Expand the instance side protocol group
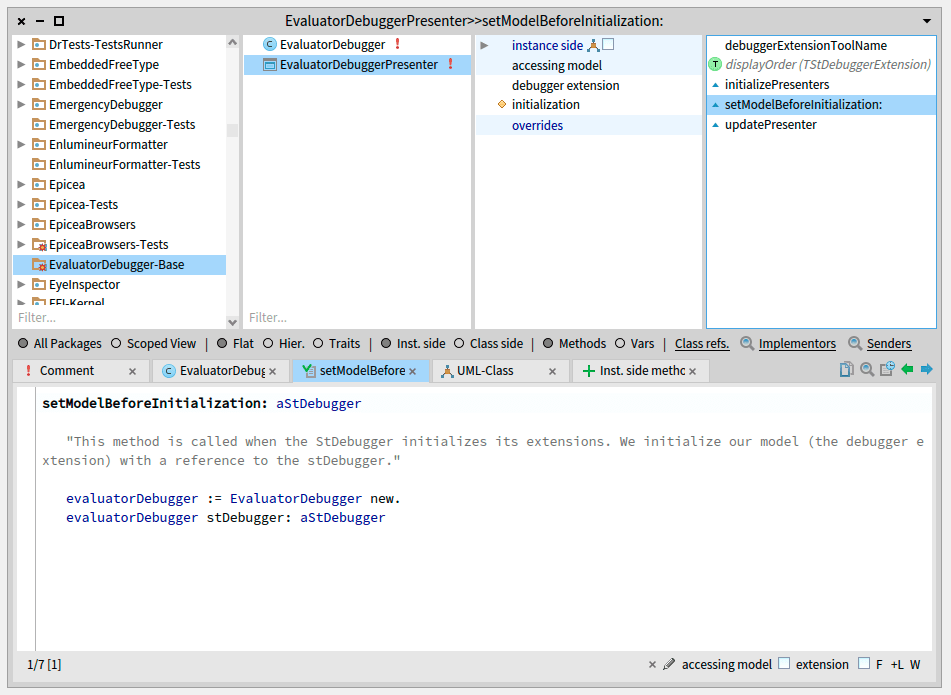The height and width of the screenshot is (695, 951). 484,45
